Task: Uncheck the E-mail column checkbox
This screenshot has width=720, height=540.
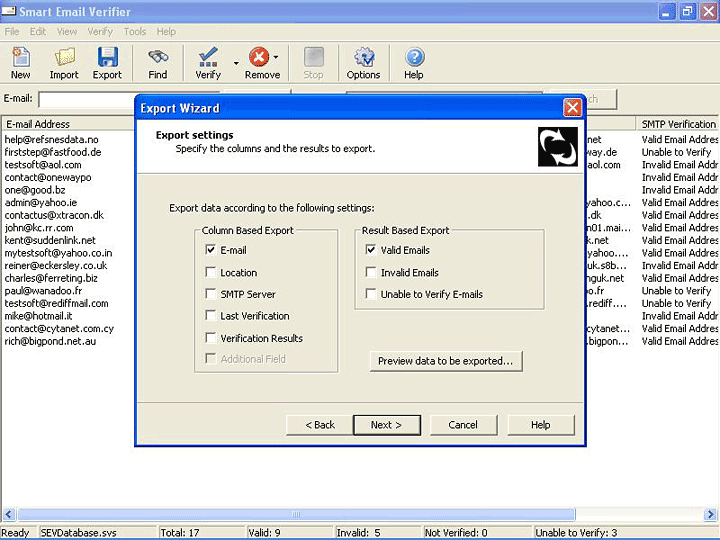Action: (211, 250)
